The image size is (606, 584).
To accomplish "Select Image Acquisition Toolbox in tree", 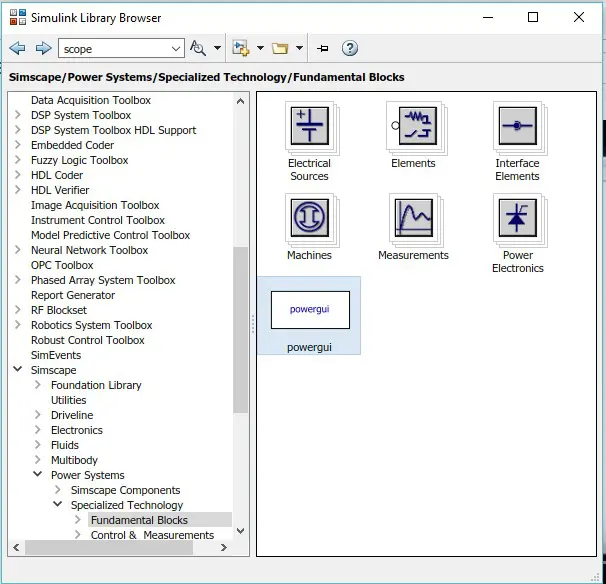I will 95,205.
